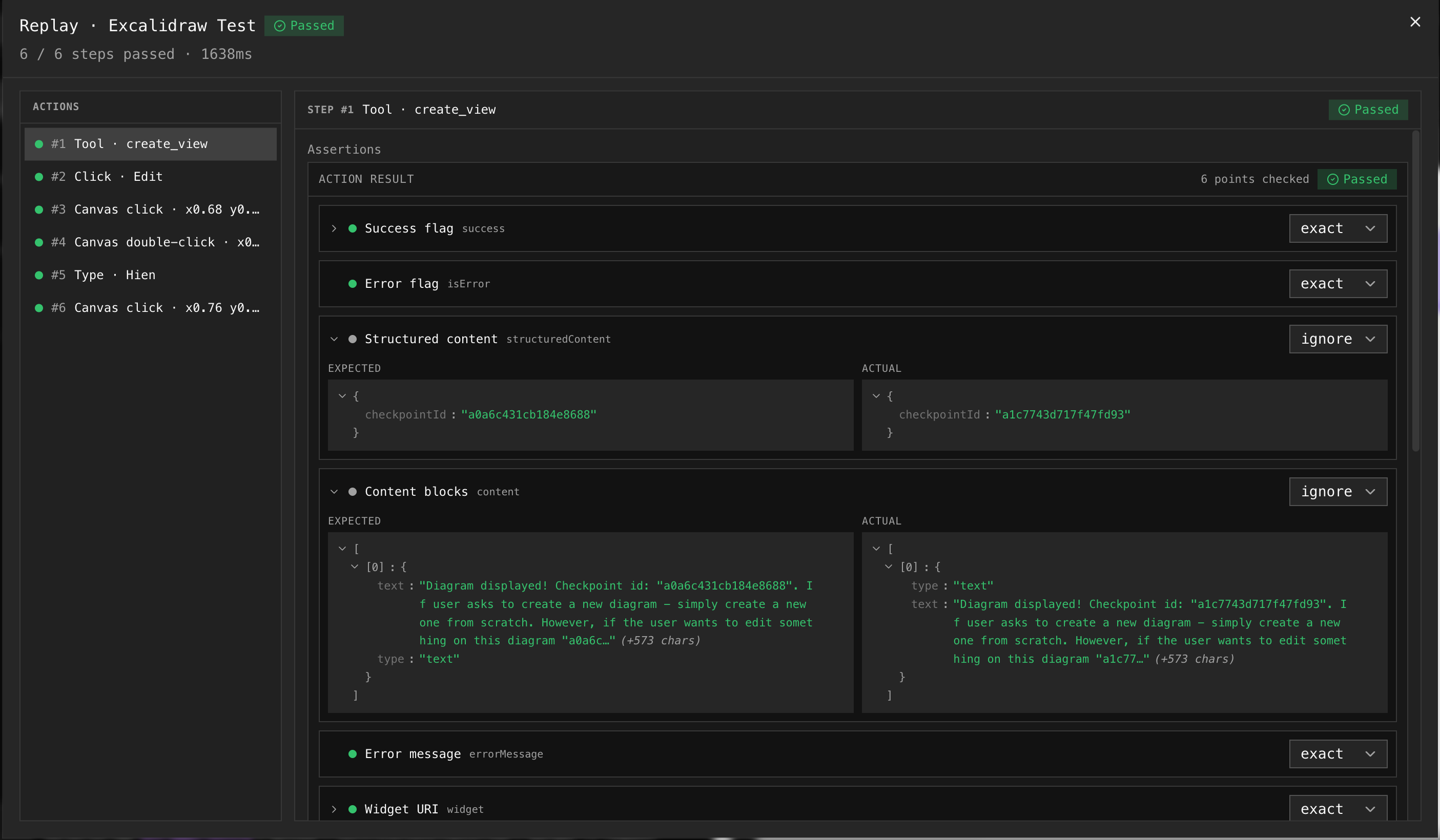Click actual checkpointId value "a1c7743d717f47fd93"

coord(1062,414)
